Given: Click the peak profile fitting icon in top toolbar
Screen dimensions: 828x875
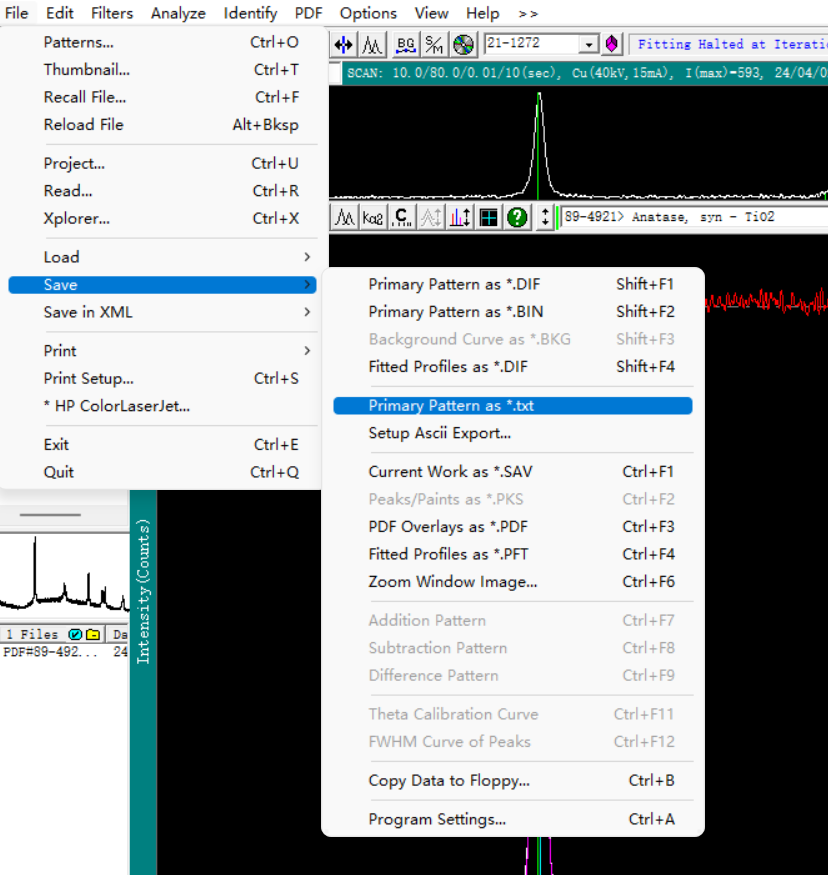Looking at the screenshot, I should point(373,45).
